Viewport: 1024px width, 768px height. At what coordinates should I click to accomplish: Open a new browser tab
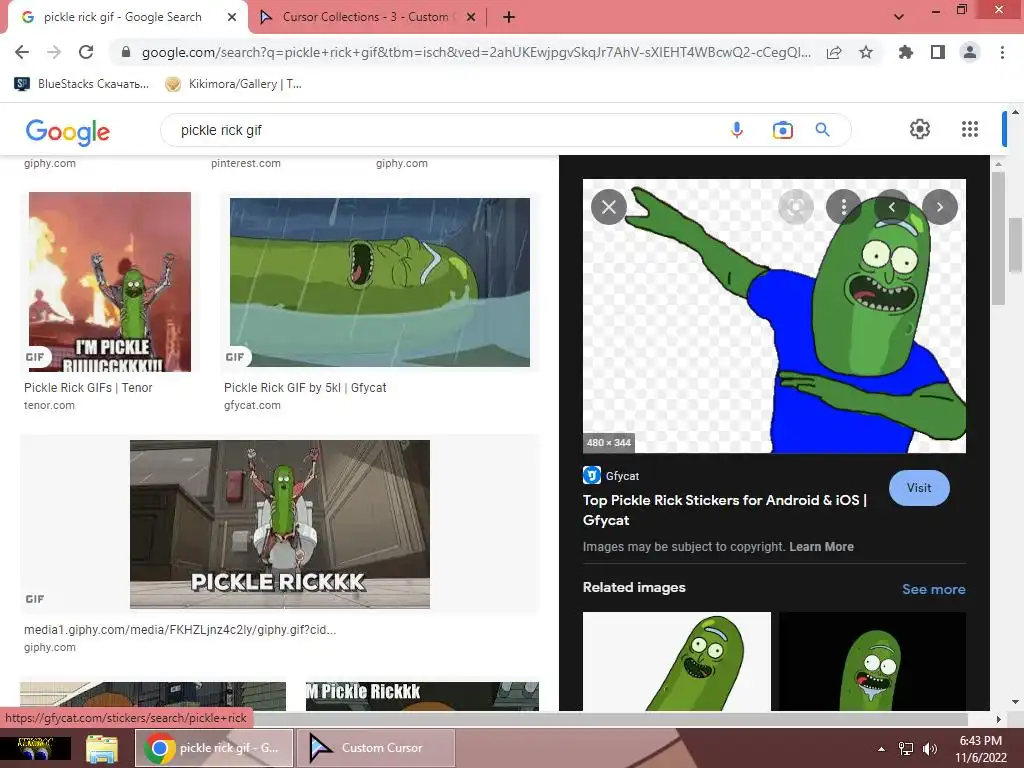(x=509, y=17)
